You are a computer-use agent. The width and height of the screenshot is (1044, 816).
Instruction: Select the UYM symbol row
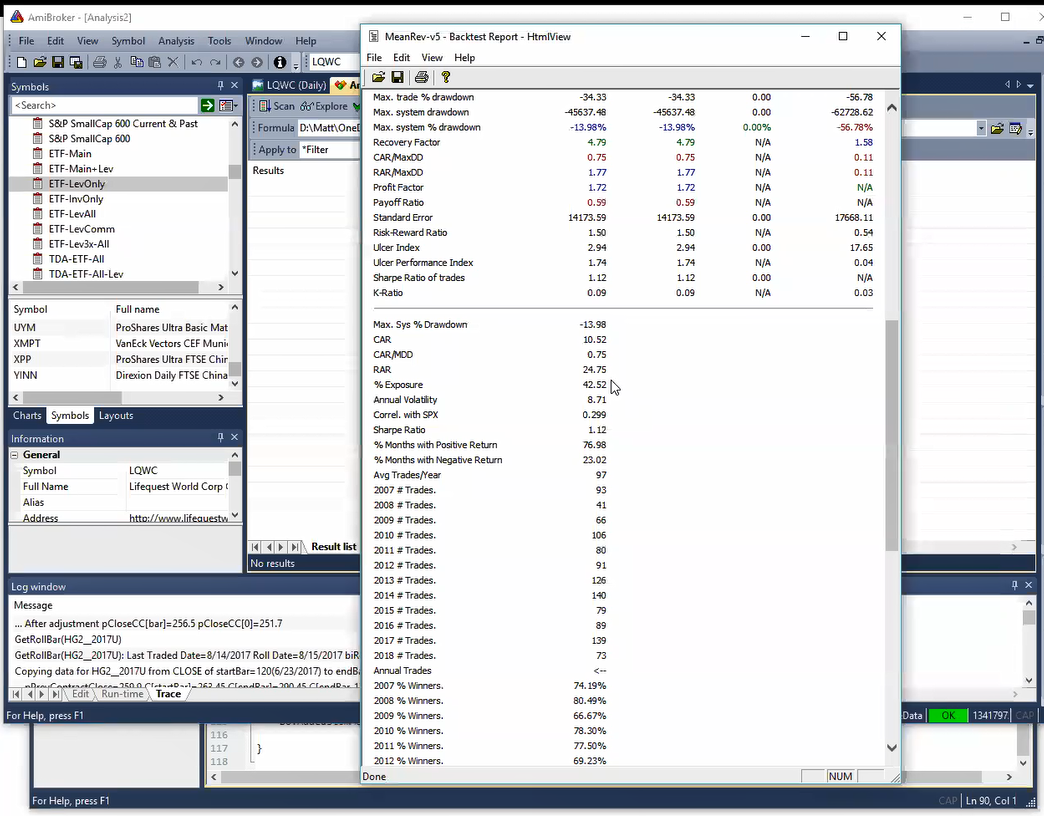[120, 327]
